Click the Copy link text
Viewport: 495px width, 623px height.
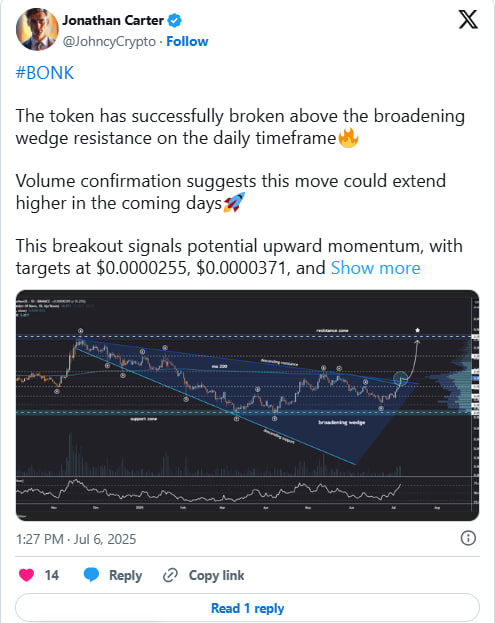click(x=217, y=575)
